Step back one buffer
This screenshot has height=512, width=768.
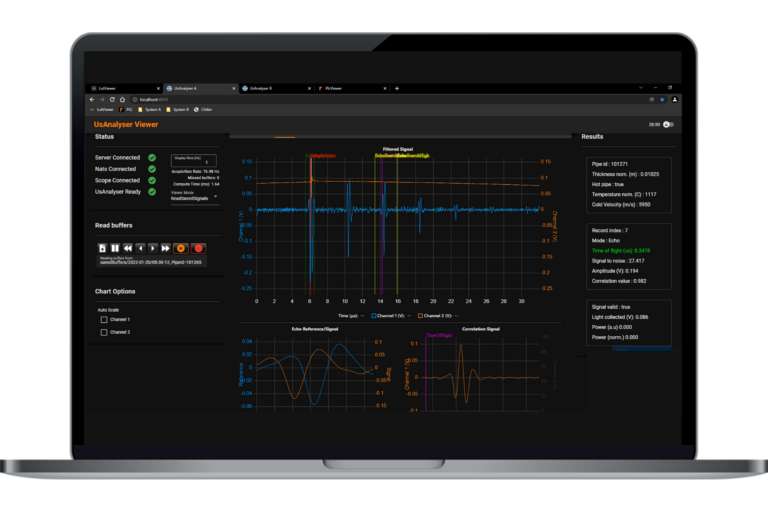pyautogui.click(x=141, y=247)
